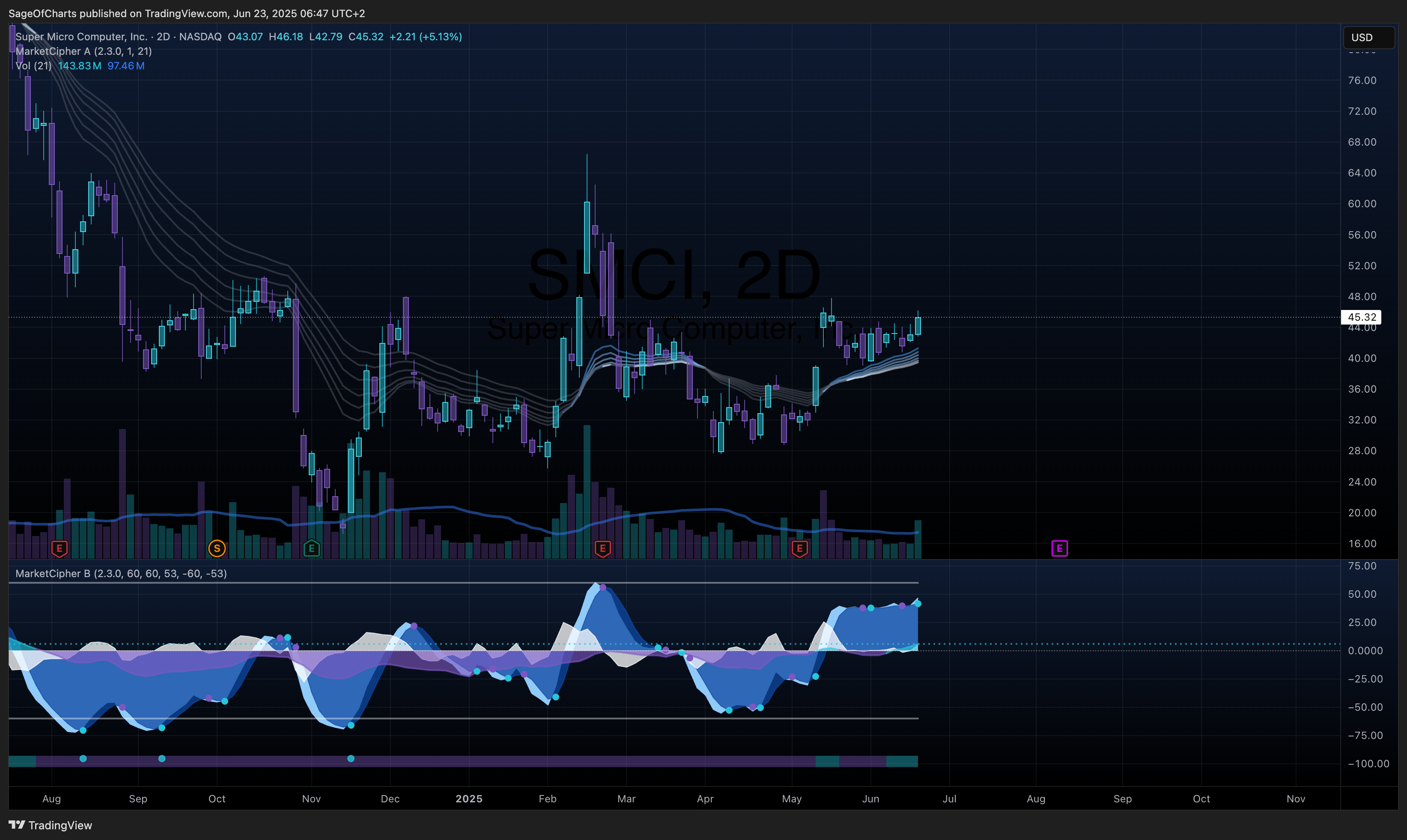Image resolution: width=1407 pixels, height=840 pixels.
Task: Open the USD currency selector
Action: point(1369,37)
